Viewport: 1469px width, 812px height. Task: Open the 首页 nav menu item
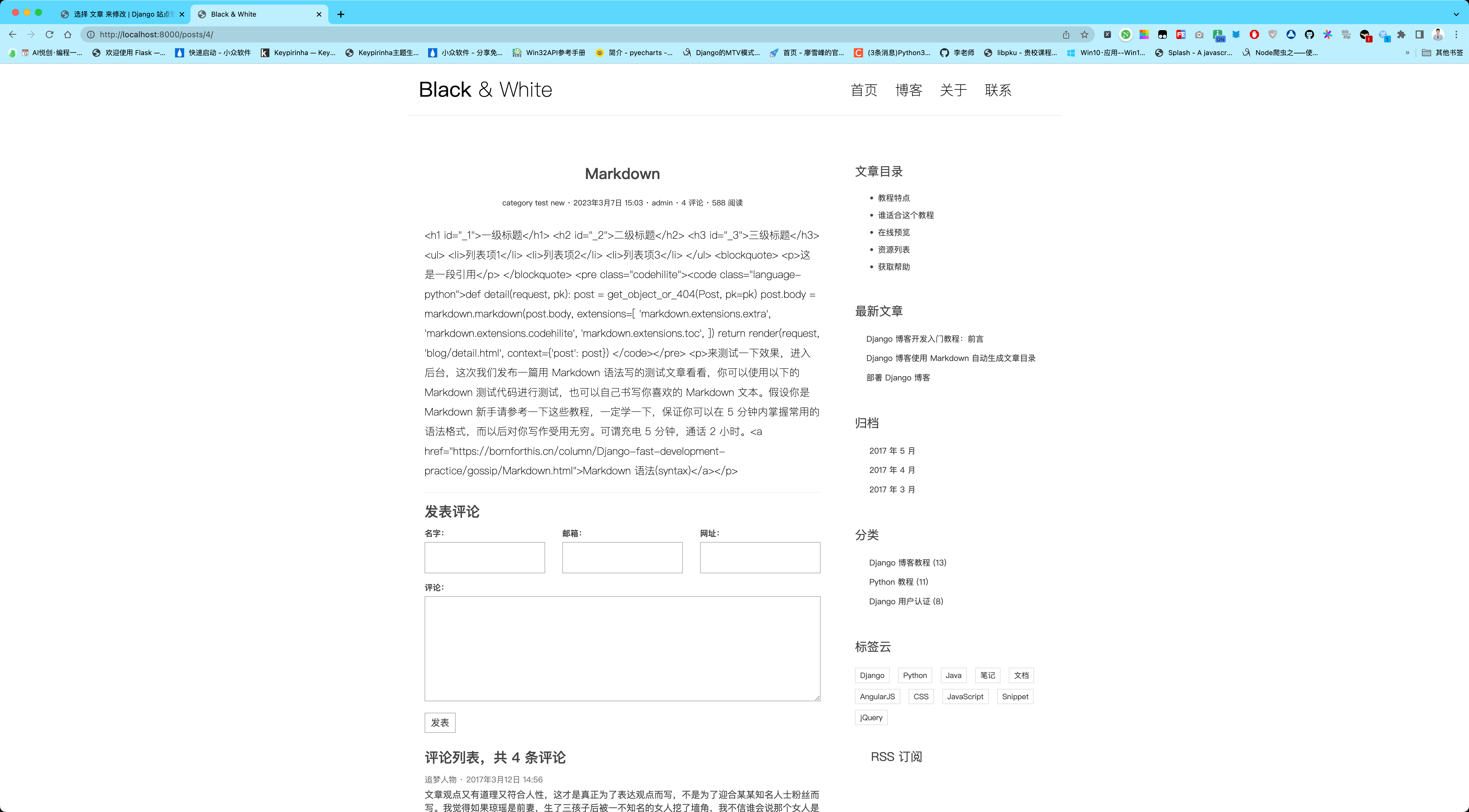(x=864, y=90)
